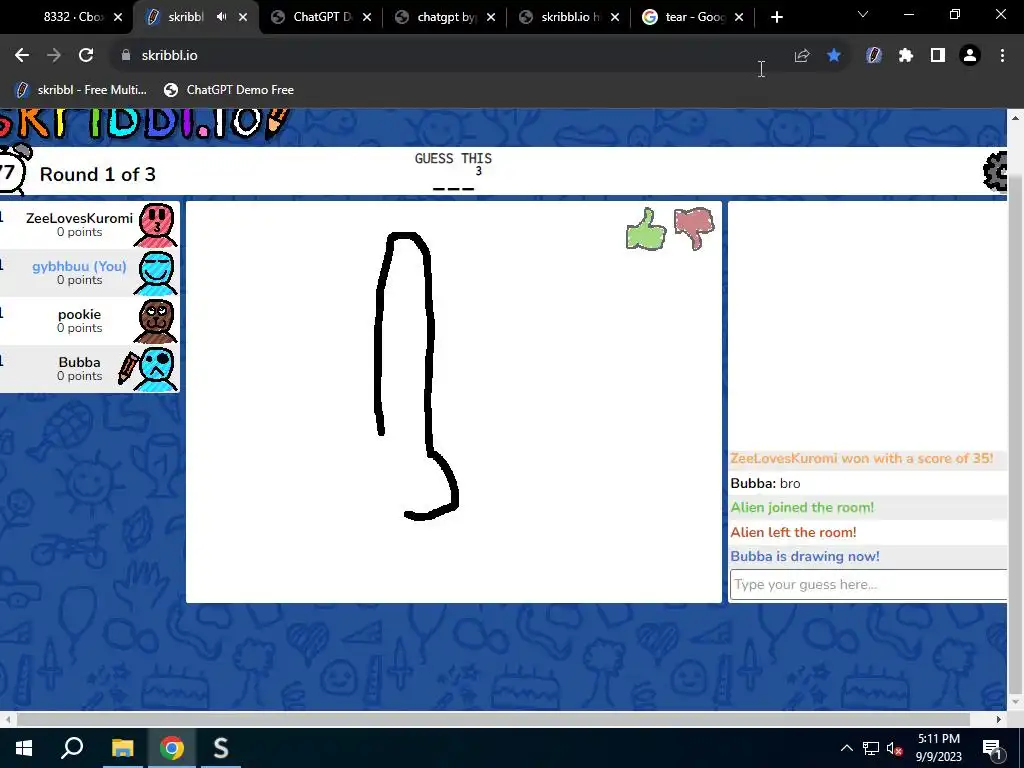Open the Extensions puzzle icon

pyautogui.click(x=906, y=56)
